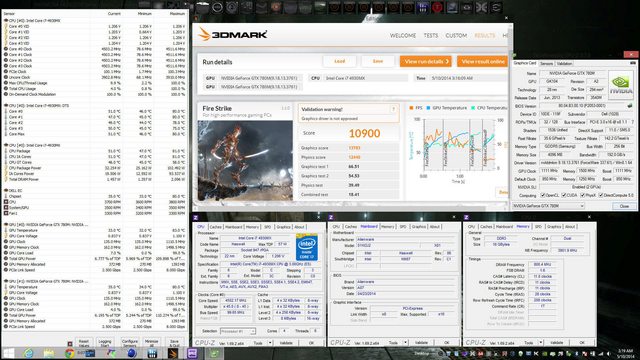
Task: Click the Z title icon of CPU-Z Mainboard window
Action: click(331, 218)
